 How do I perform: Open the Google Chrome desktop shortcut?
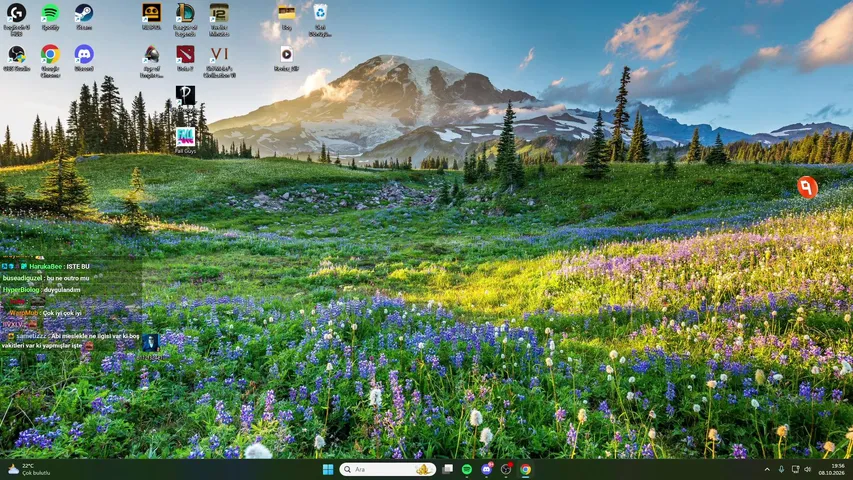50,60
